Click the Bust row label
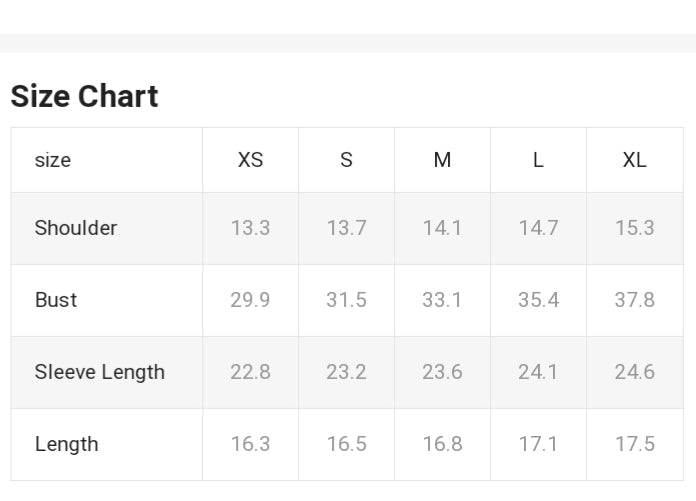 [56, 300]
